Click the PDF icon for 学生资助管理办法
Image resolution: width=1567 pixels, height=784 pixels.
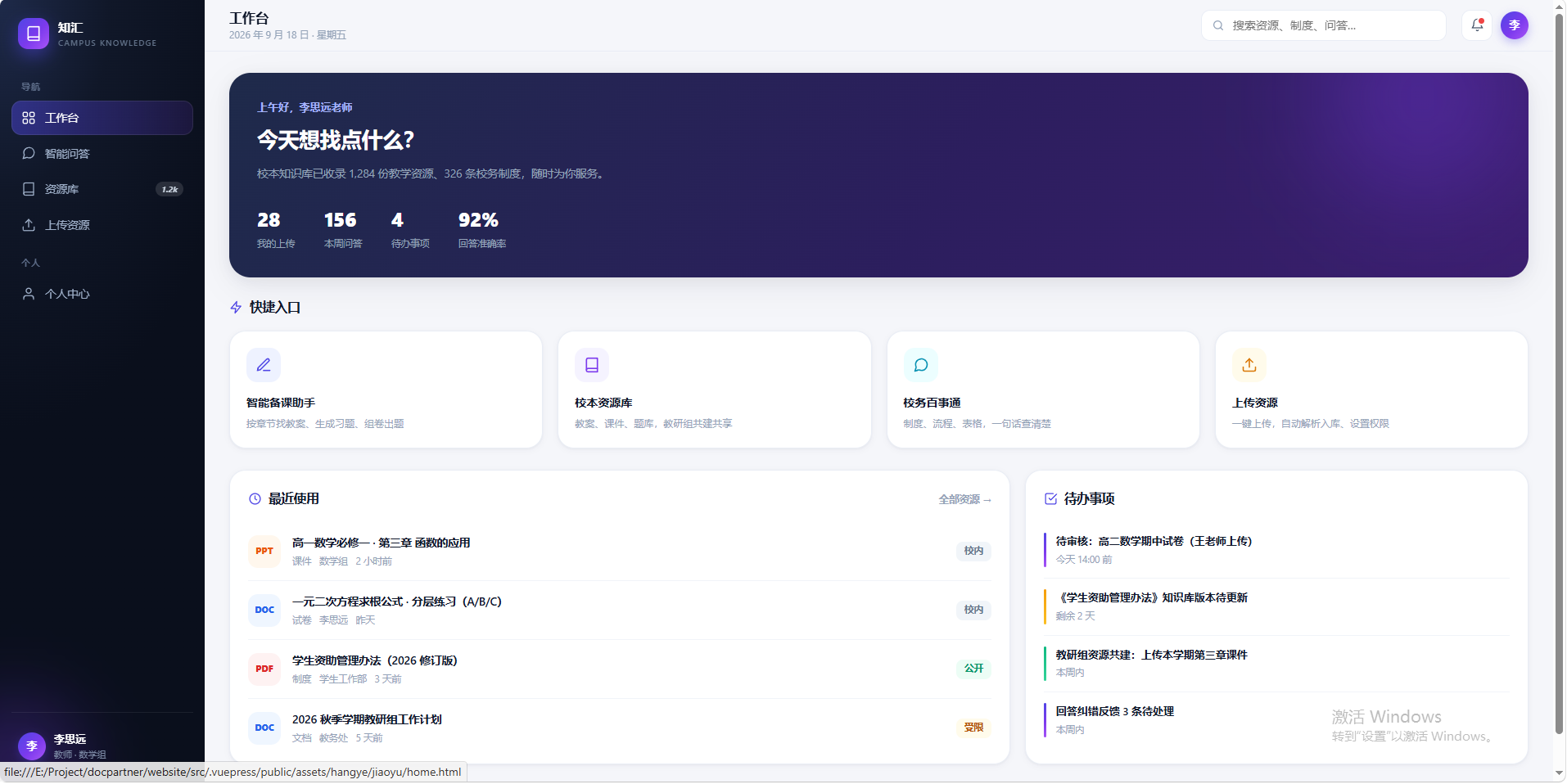coord(264,669)
